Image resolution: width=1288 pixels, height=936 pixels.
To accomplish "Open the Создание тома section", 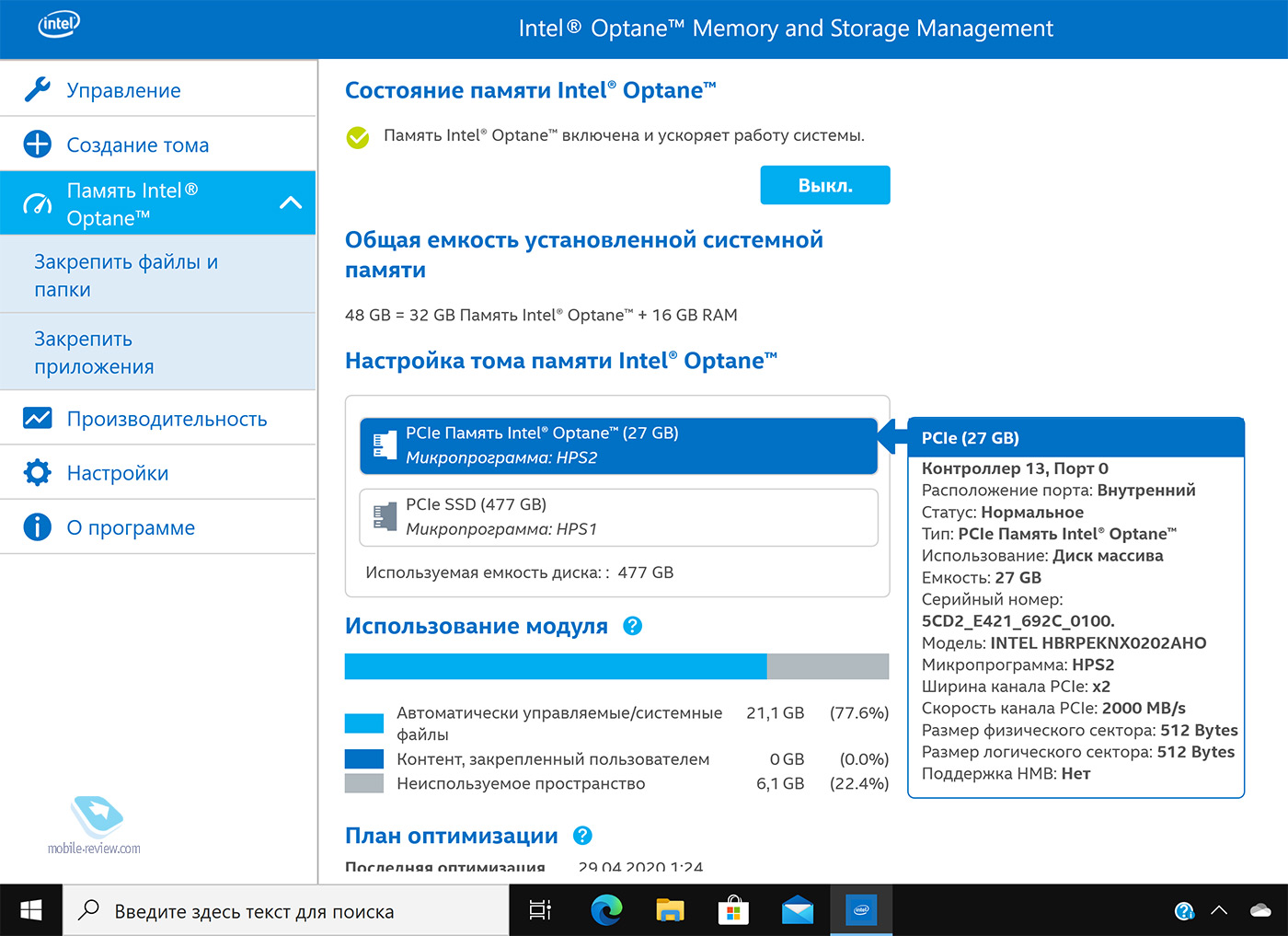I will (158, 144).
